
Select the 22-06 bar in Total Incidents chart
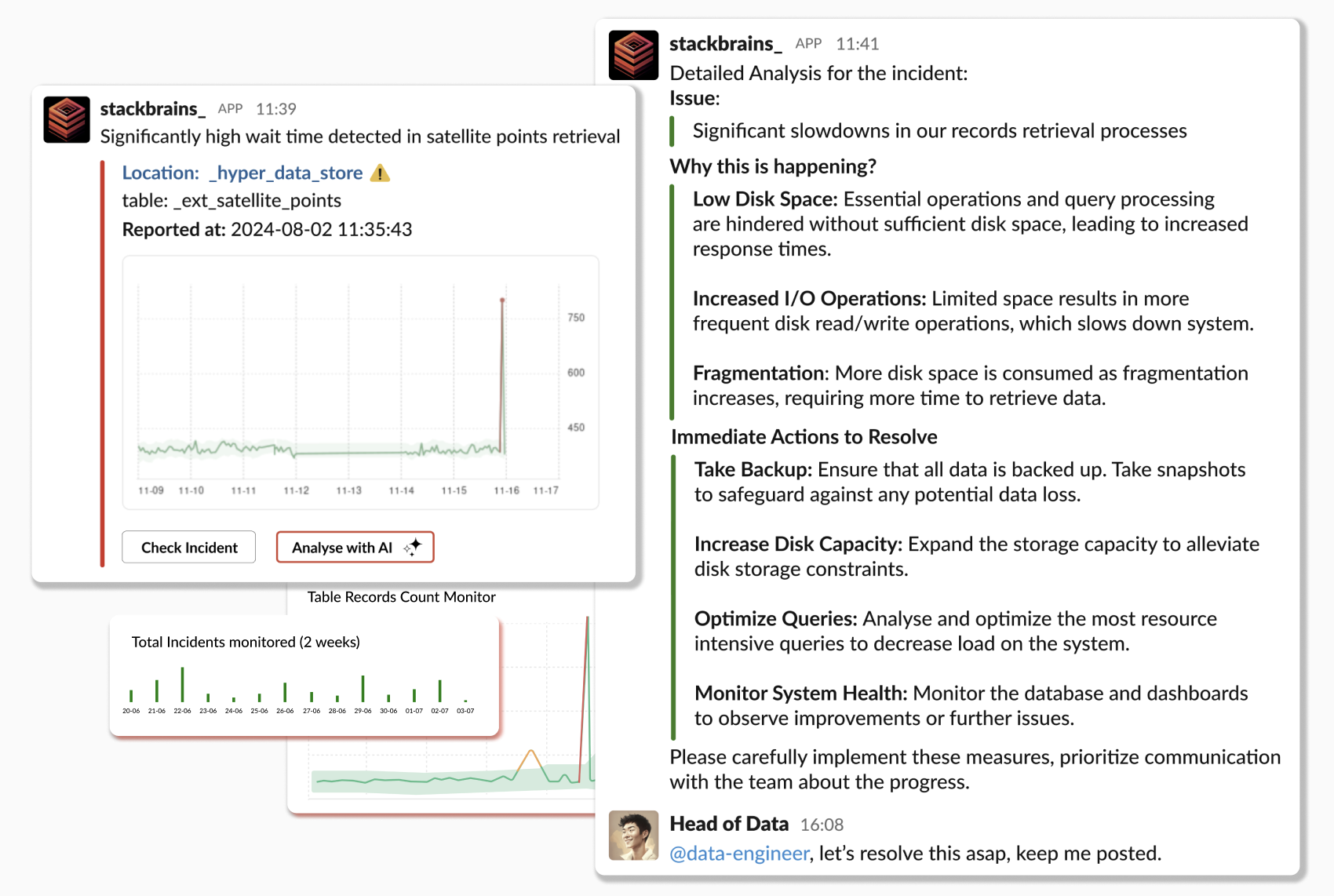[182, 685]
